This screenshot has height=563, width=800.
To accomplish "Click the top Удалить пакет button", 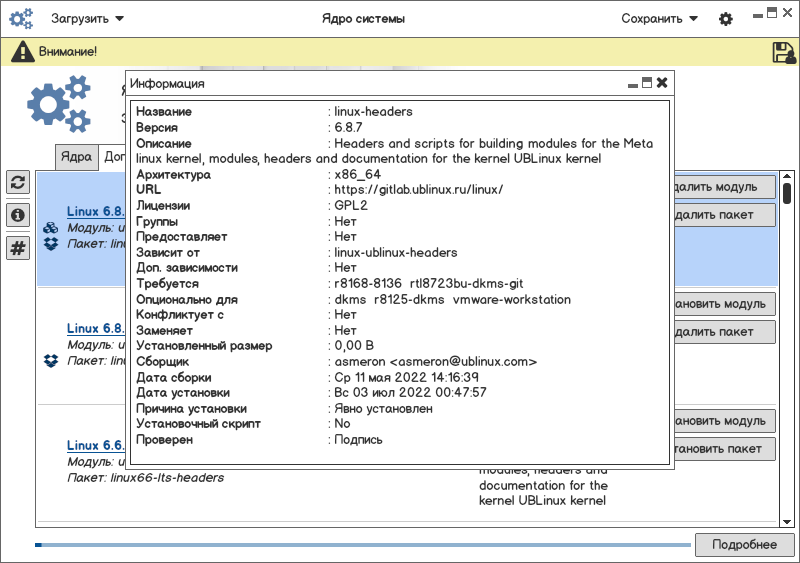I will (725, 215).
